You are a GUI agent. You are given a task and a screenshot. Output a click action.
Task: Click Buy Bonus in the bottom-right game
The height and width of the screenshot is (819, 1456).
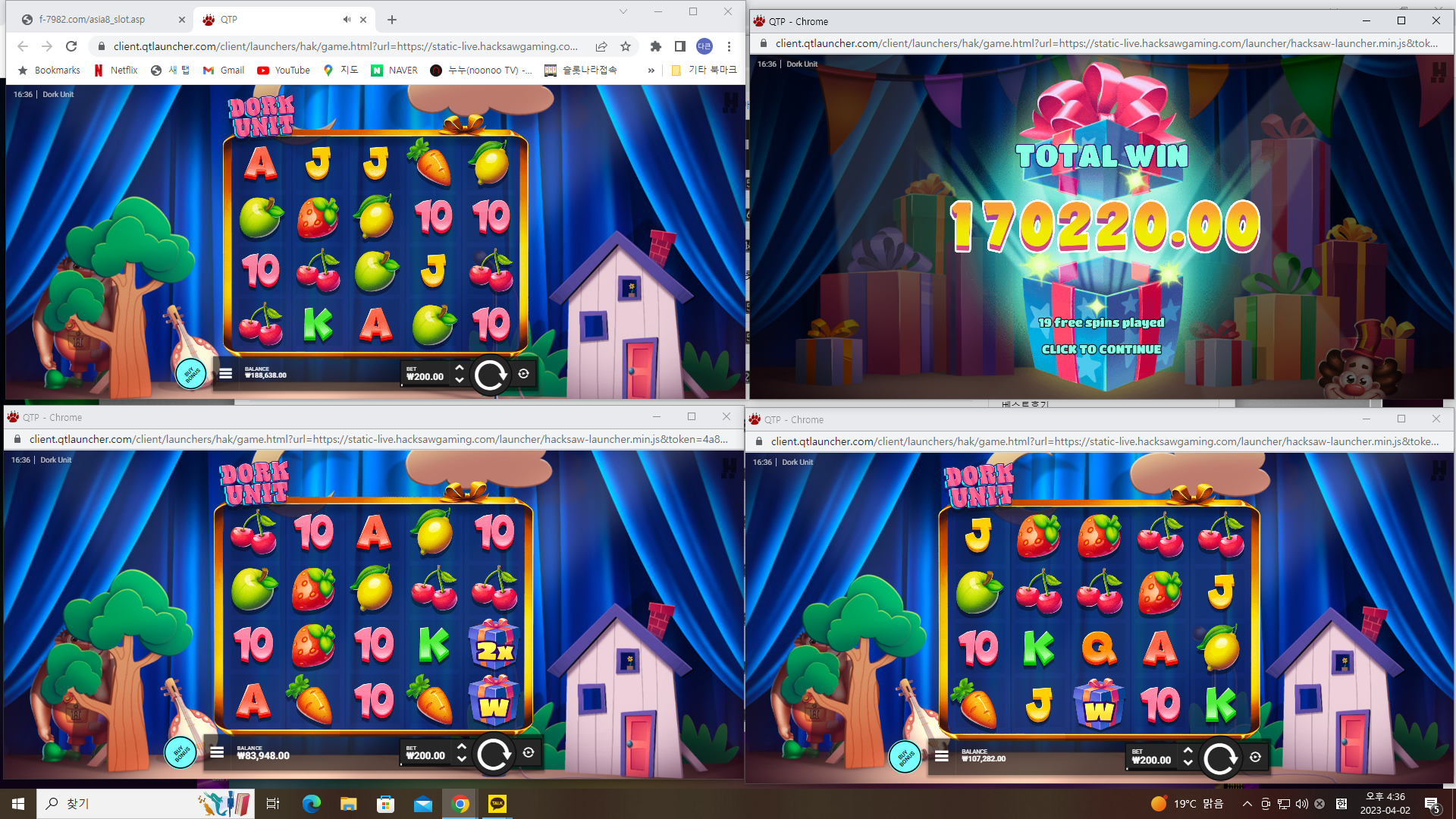(x=905, y=757)
